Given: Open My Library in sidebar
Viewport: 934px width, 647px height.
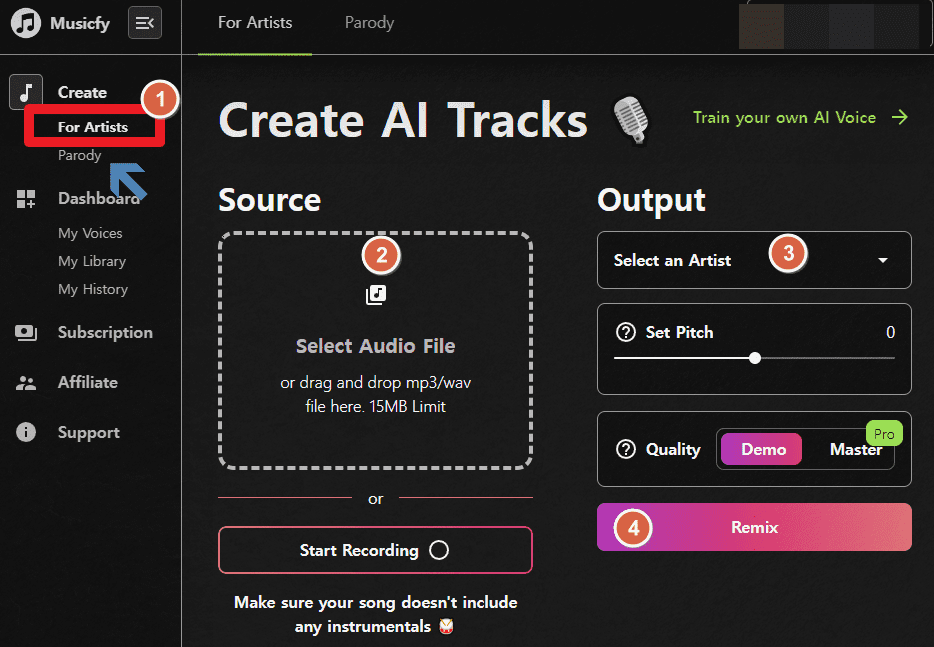Looking at the screenshot, I should tap(92, 261).
